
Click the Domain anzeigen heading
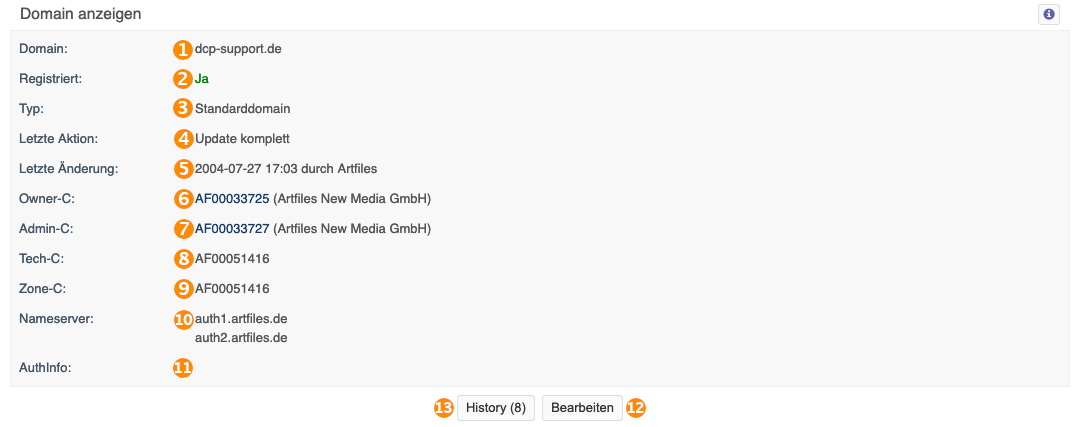(x=81, y=14)
